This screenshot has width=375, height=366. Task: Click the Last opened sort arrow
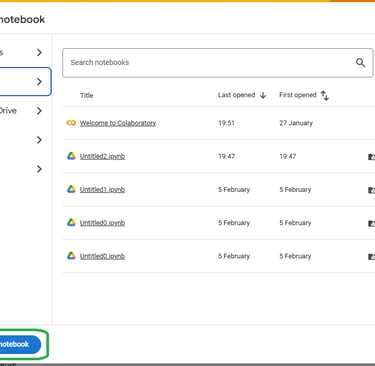coord(263,95)
